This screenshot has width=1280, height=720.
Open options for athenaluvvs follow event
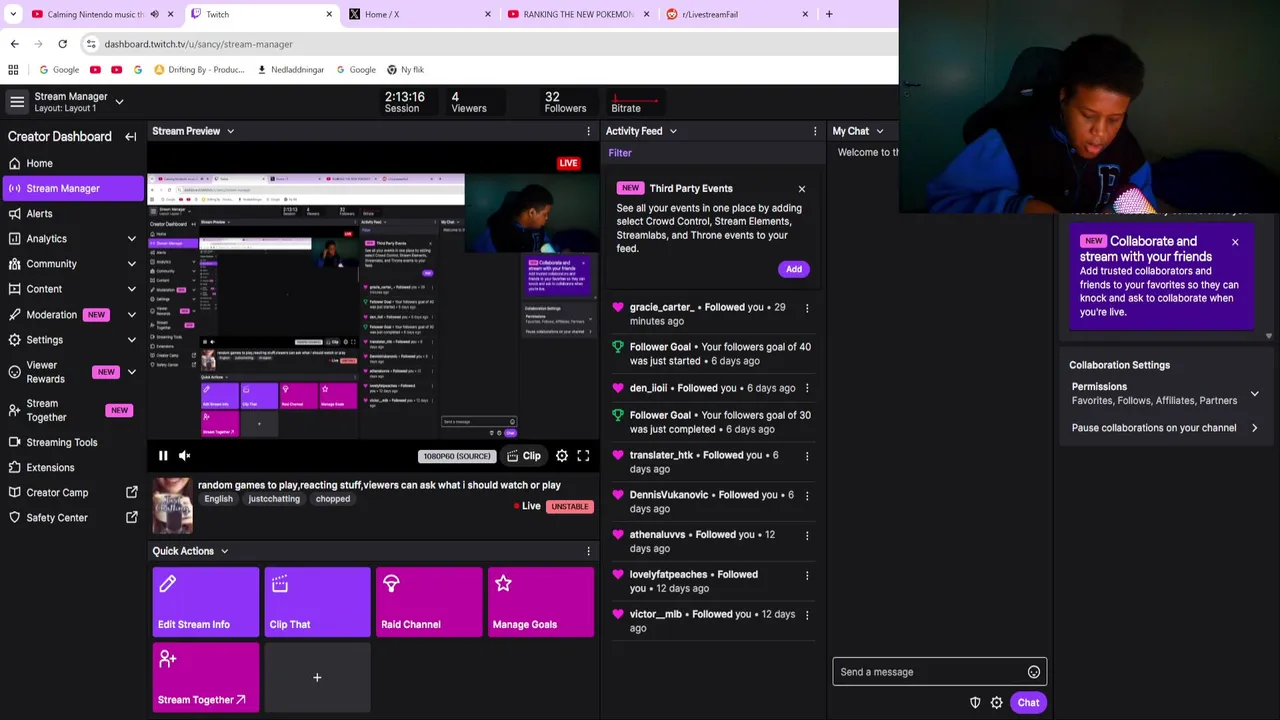click(x=807, y=535)
